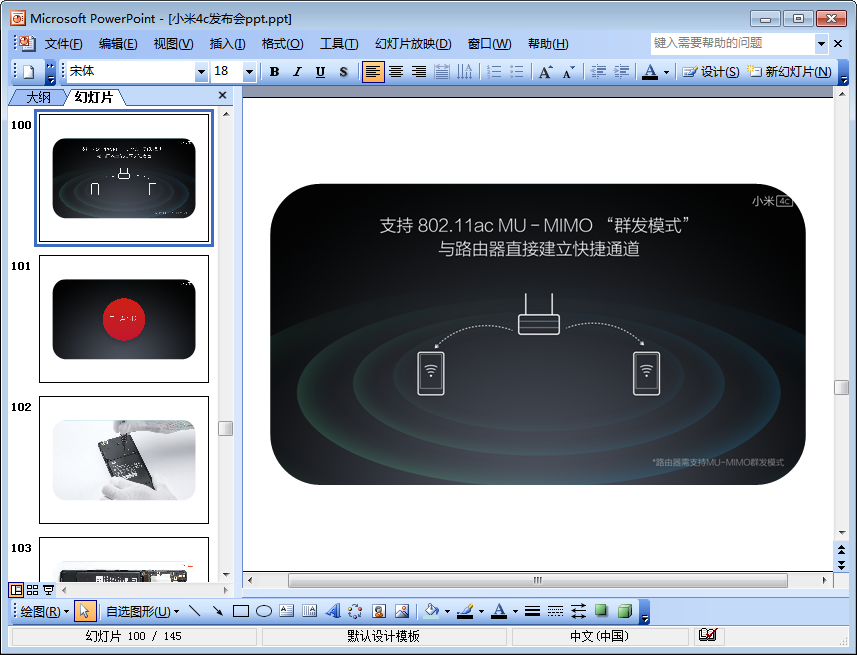The height and width of the screenshot is (655, 857).
Task: Start slide show from current slide
Action: pyautogui.click(x=49, y=590)
